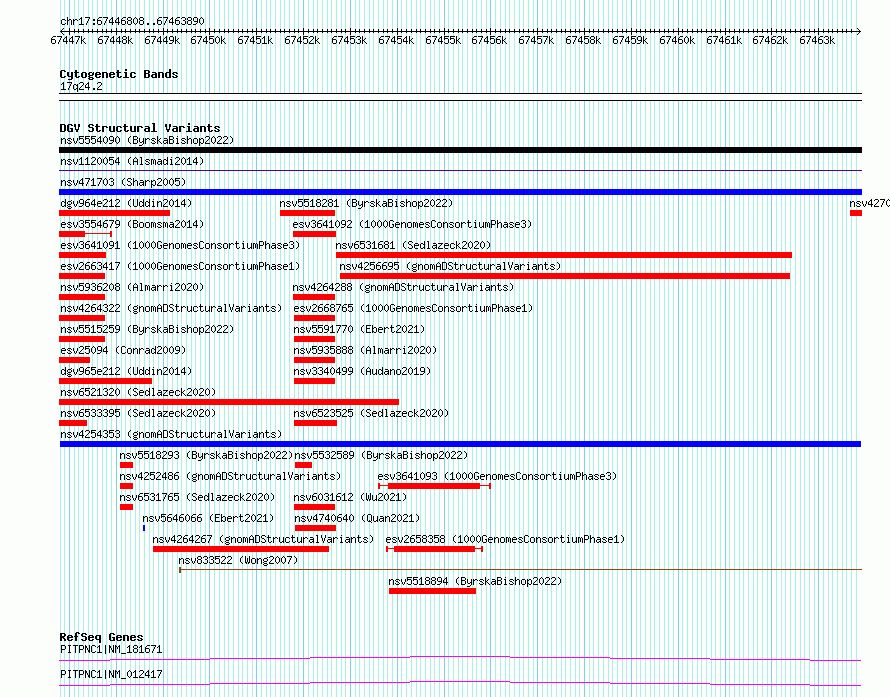
Task: Click nsv5532589 (ByrskaBishop2022) label
Action: 381,455
